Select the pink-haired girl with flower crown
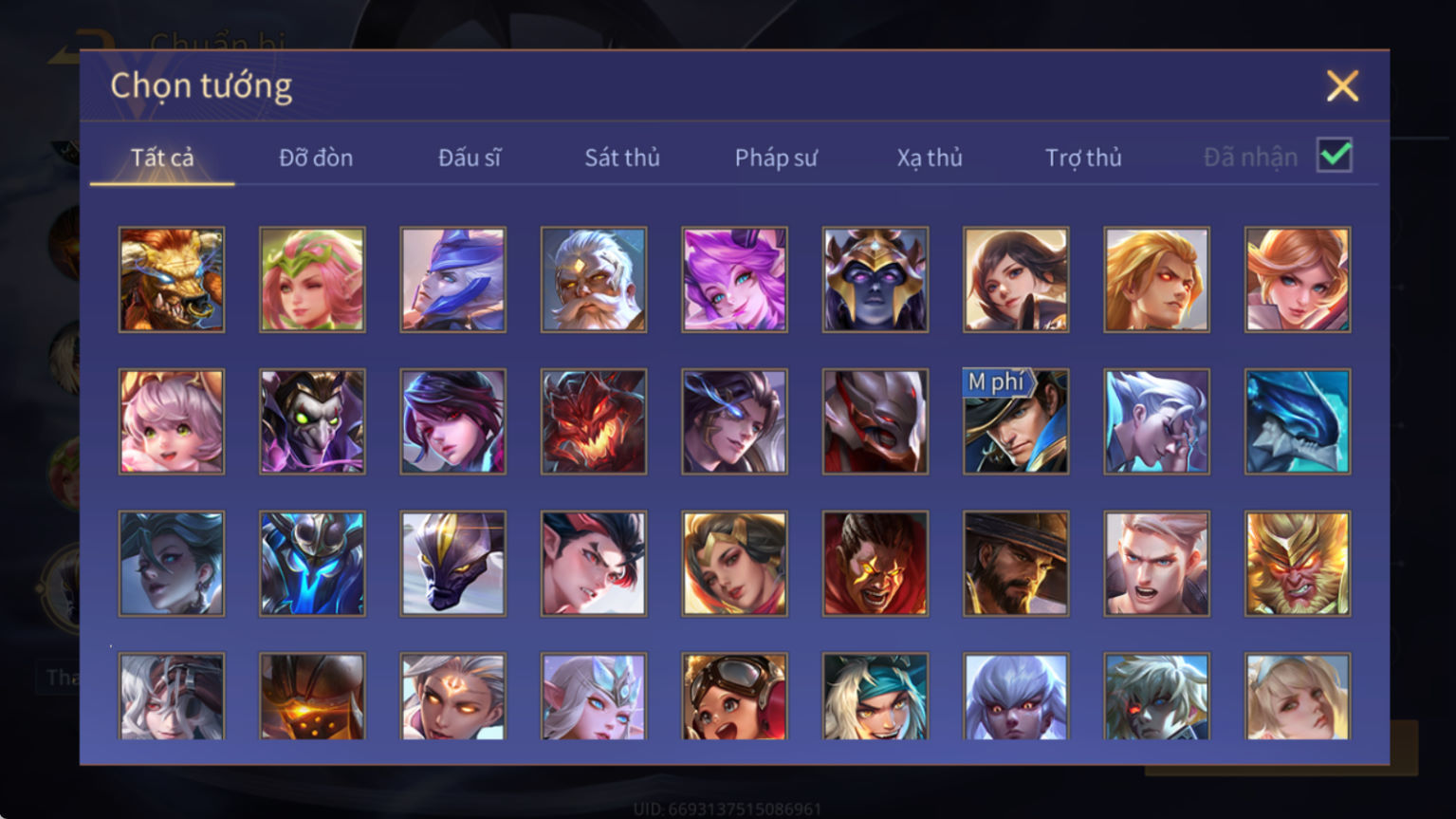 click(312, 280)
